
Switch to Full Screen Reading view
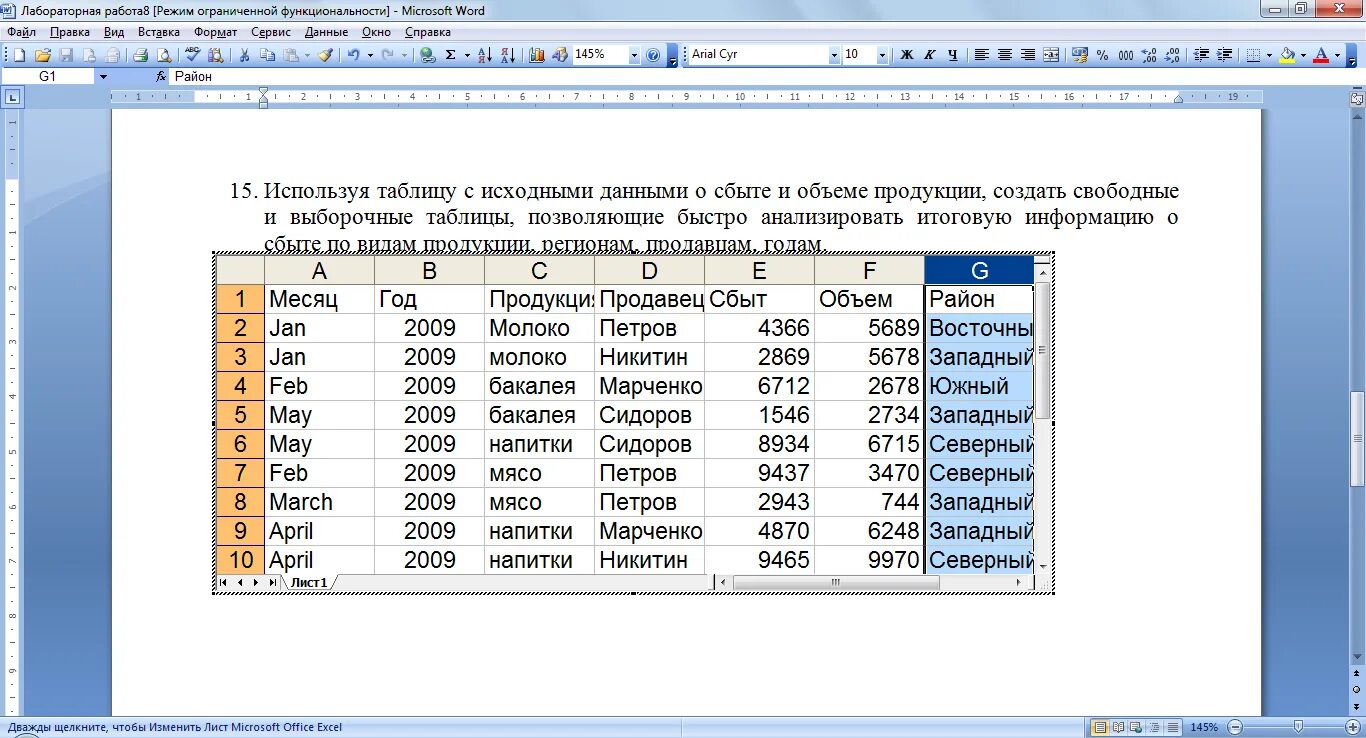point(1118,727)
